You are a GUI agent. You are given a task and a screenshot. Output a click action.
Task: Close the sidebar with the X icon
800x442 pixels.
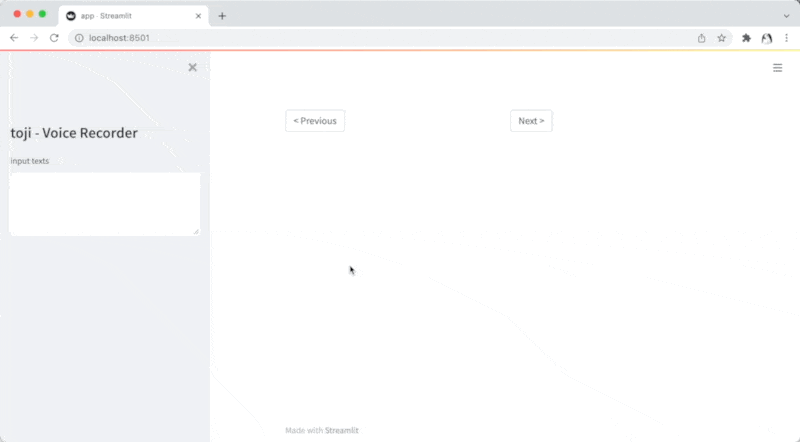[x=192, y=67]
